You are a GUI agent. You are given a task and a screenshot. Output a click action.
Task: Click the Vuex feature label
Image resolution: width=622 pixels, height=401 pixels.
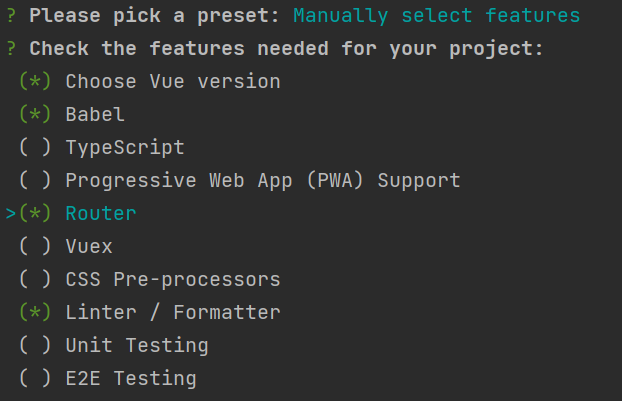89,247
